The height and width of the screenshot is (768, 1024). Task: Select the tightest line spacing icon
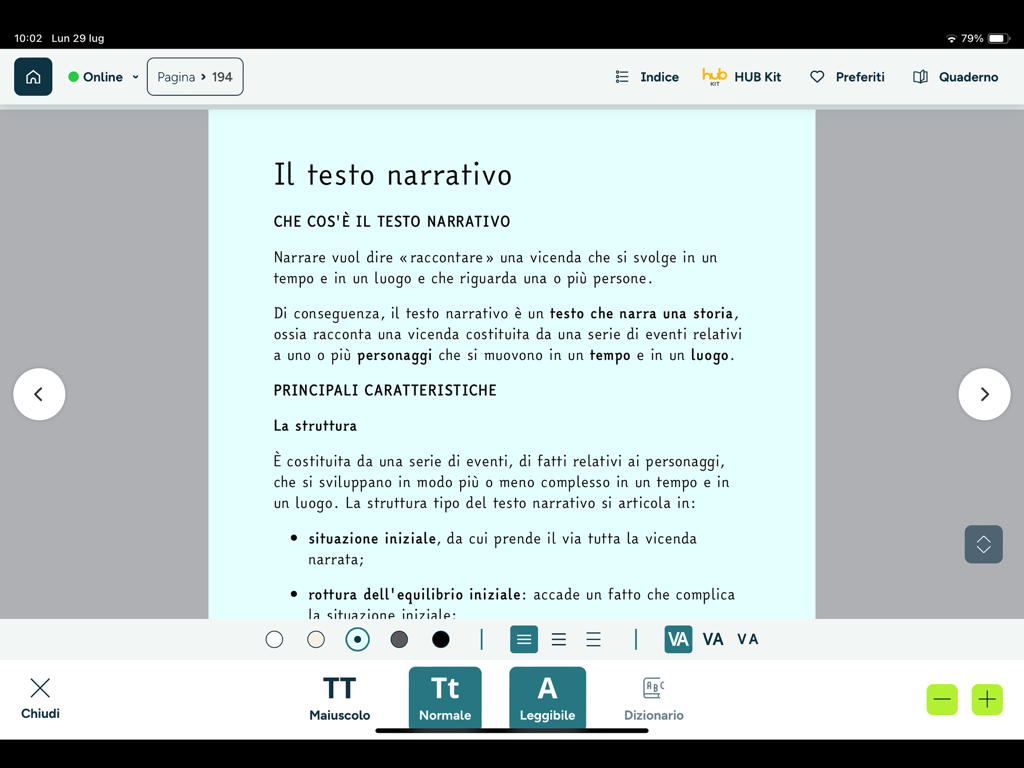click(x=524, y=639)
